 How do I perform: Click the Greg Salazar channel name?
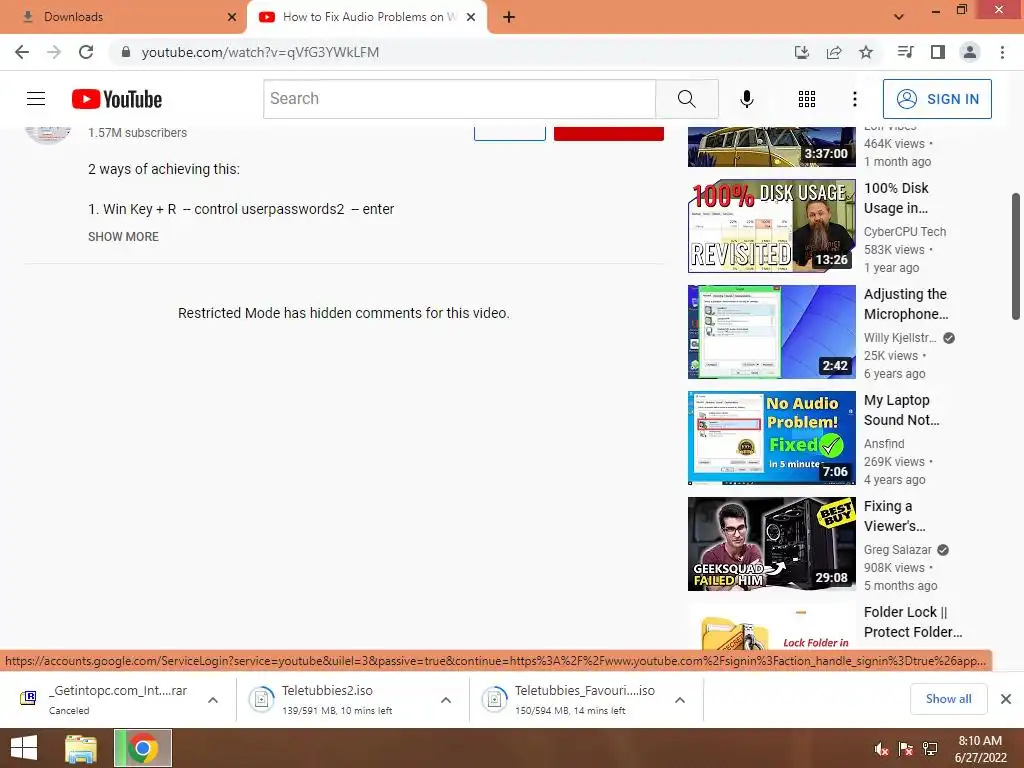click(x=897, y=550)
